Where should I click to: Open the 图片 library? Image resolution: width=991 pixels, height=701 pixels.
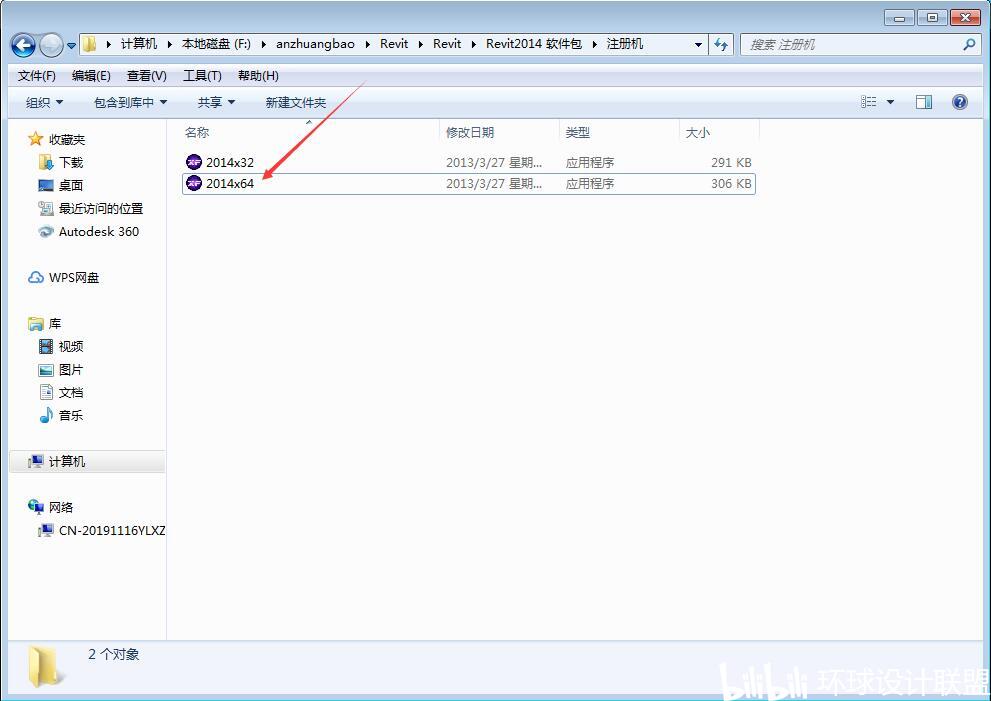[71, 370]
